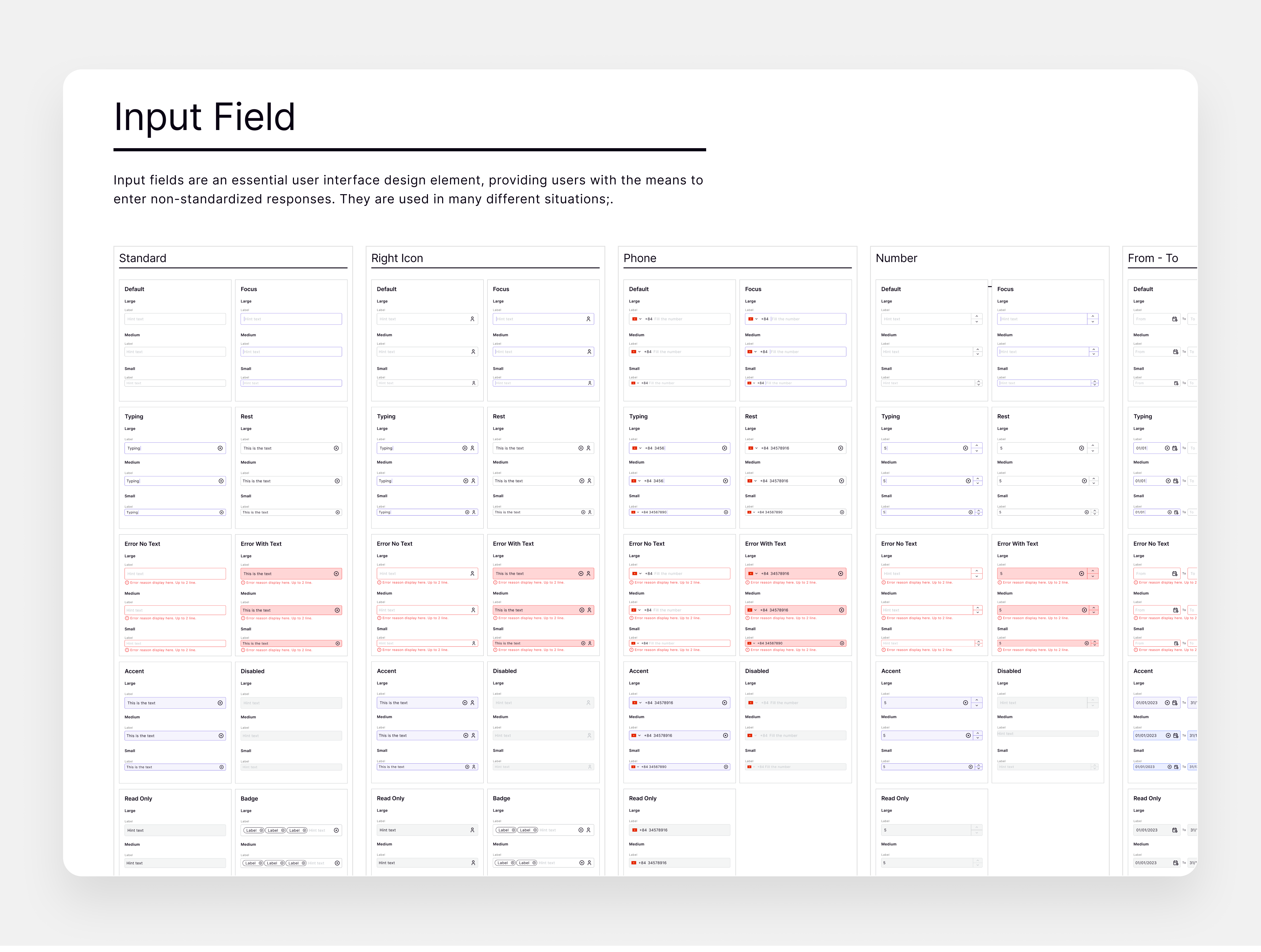Open the calendar icon in From-To Default Medium field
Screen dimensions: 1261x952
[x=1176, y=352]
